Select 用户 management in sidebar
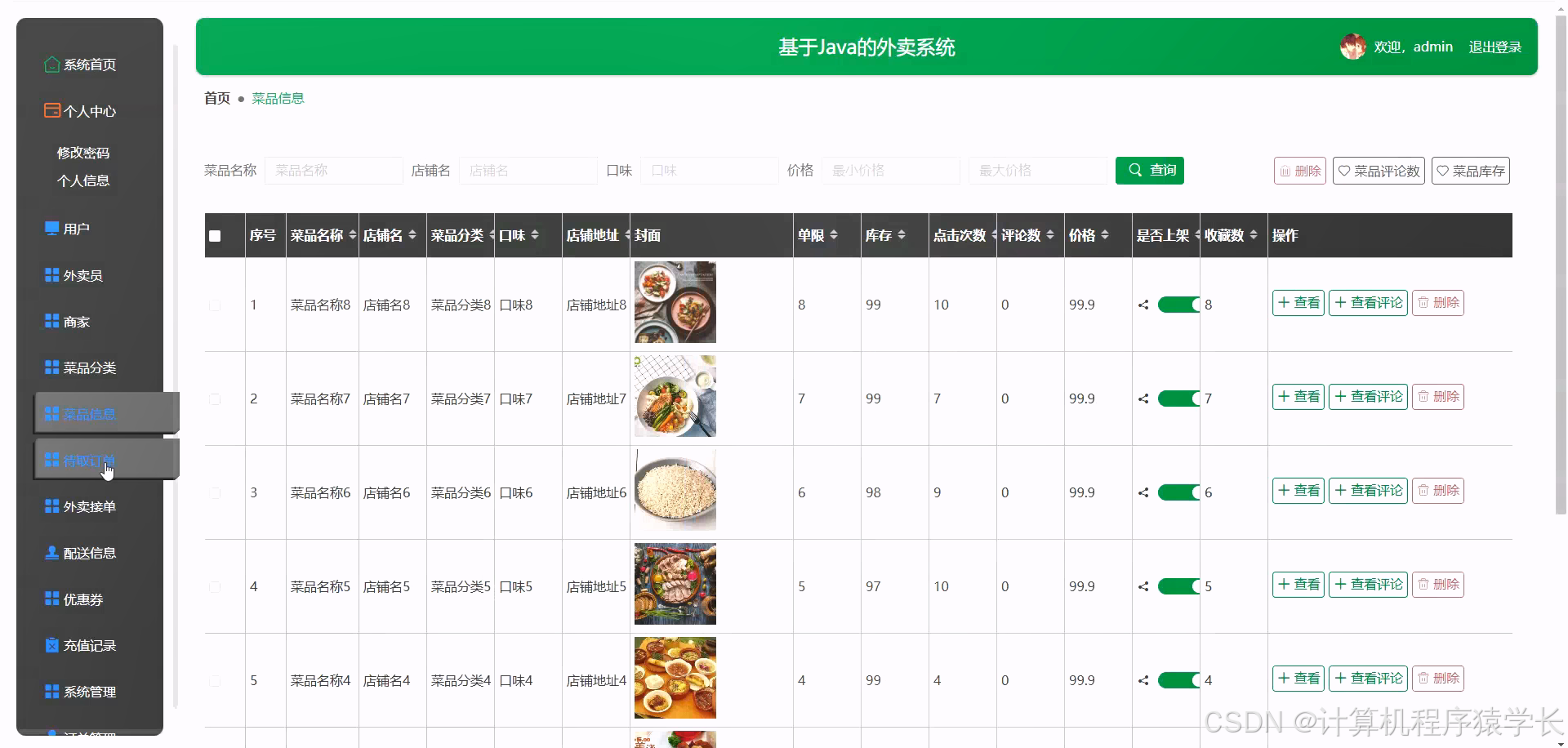The width and height of the screenshot is (1568, 748). 76,228
